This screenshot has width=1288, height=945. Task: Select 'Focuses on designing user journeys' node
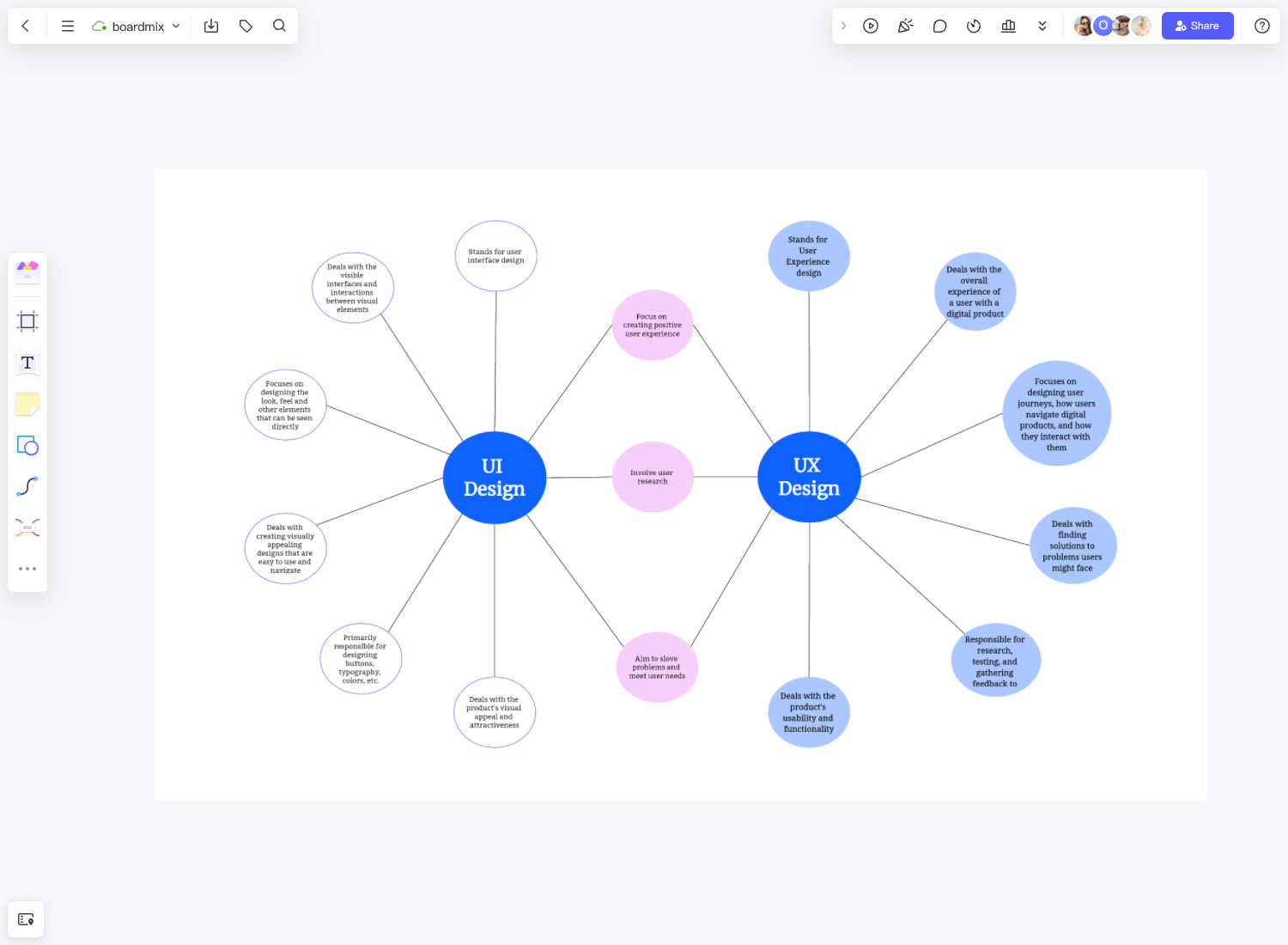coord(1057,413)
